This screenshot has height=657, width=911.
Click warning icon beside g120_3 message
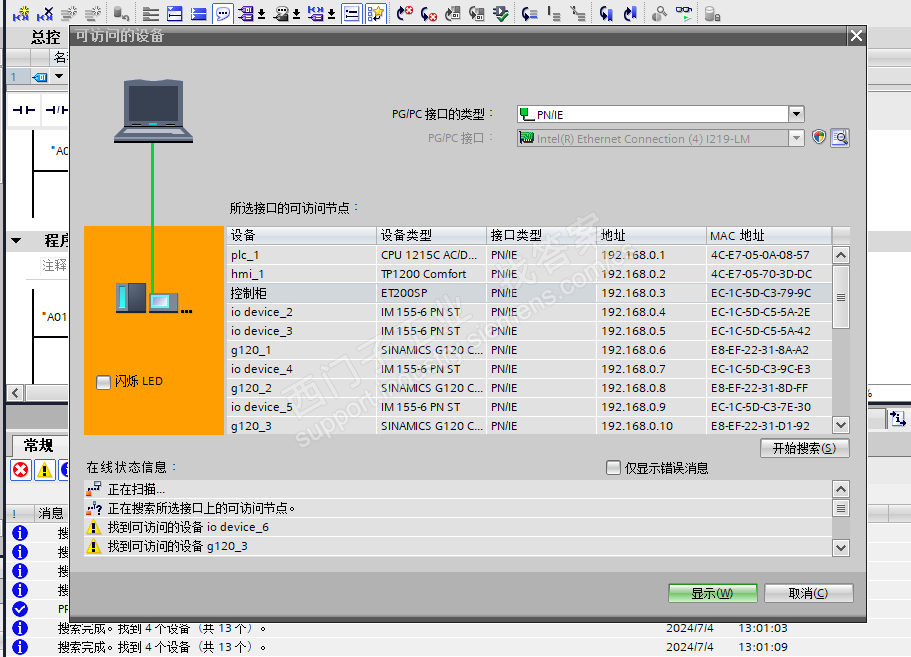coord(93,546)
